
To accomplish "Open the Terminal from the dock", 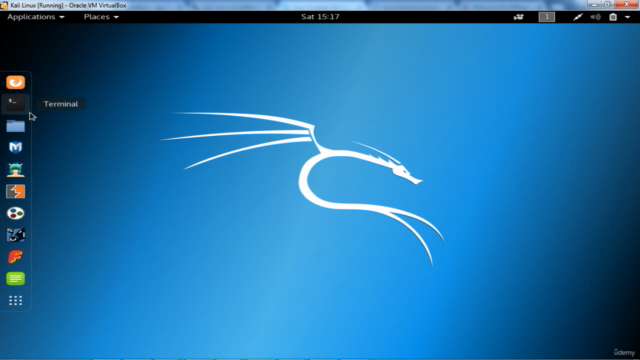I will pyautogui.click(x=16, y=104).
